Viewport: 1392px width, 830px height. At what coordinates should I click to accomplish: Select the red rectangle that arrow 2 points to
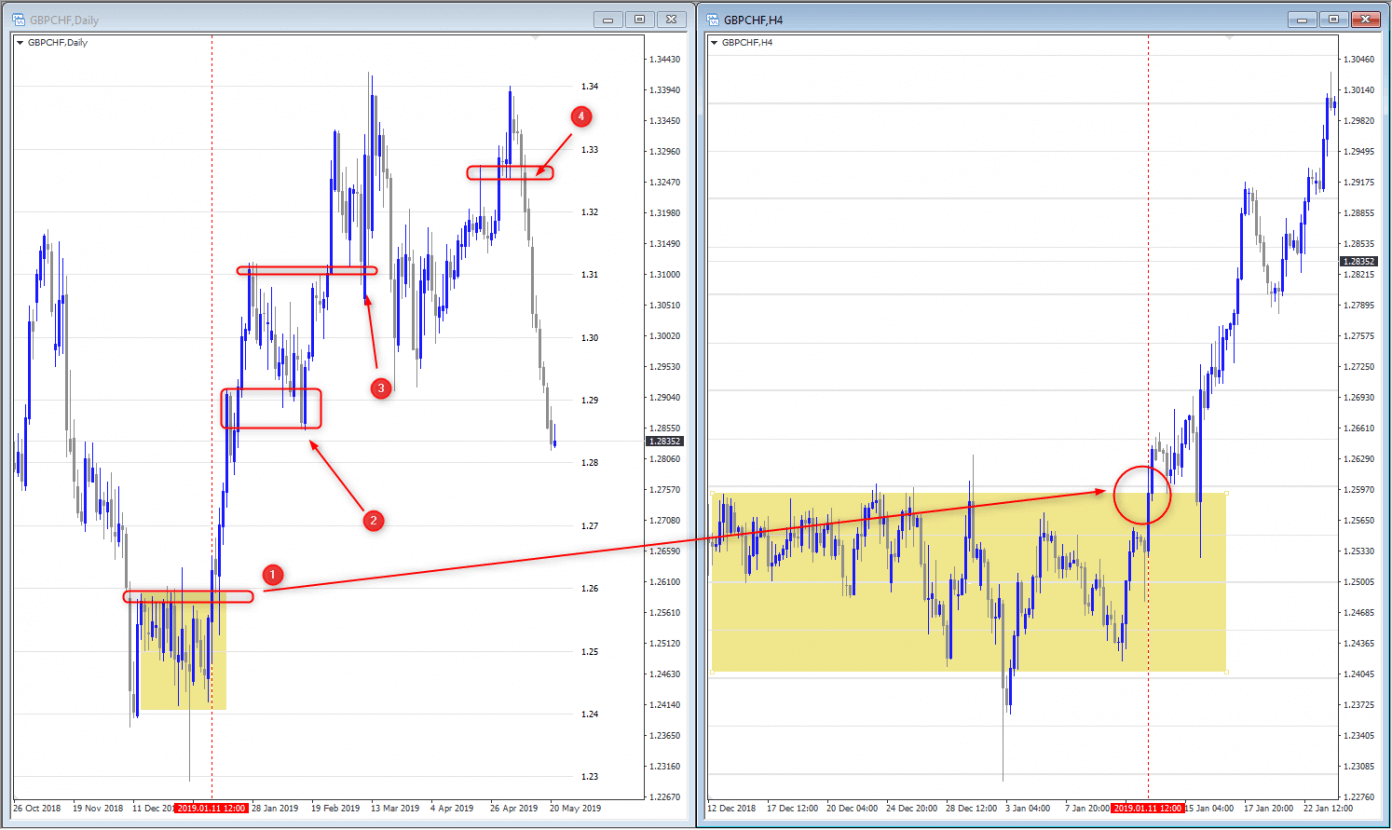(x=271, y=409)
